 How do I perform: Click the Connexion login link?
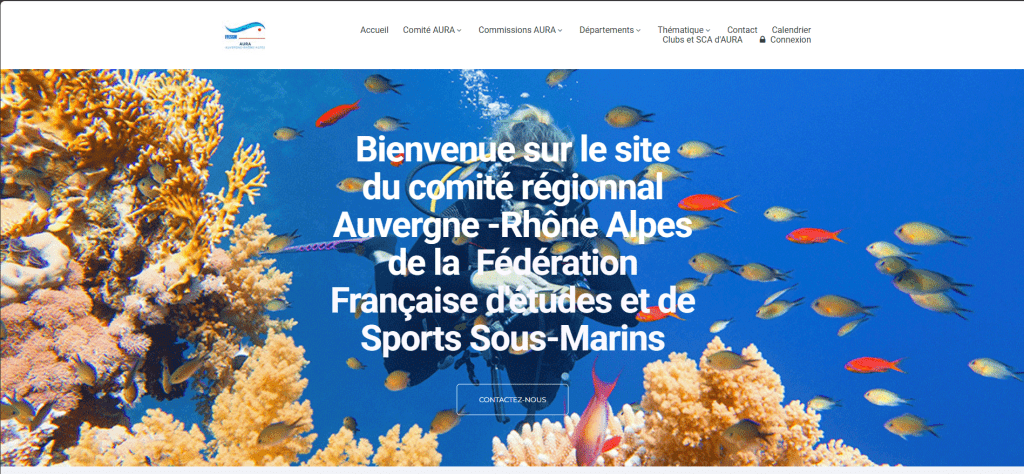(x=790, y=40)
